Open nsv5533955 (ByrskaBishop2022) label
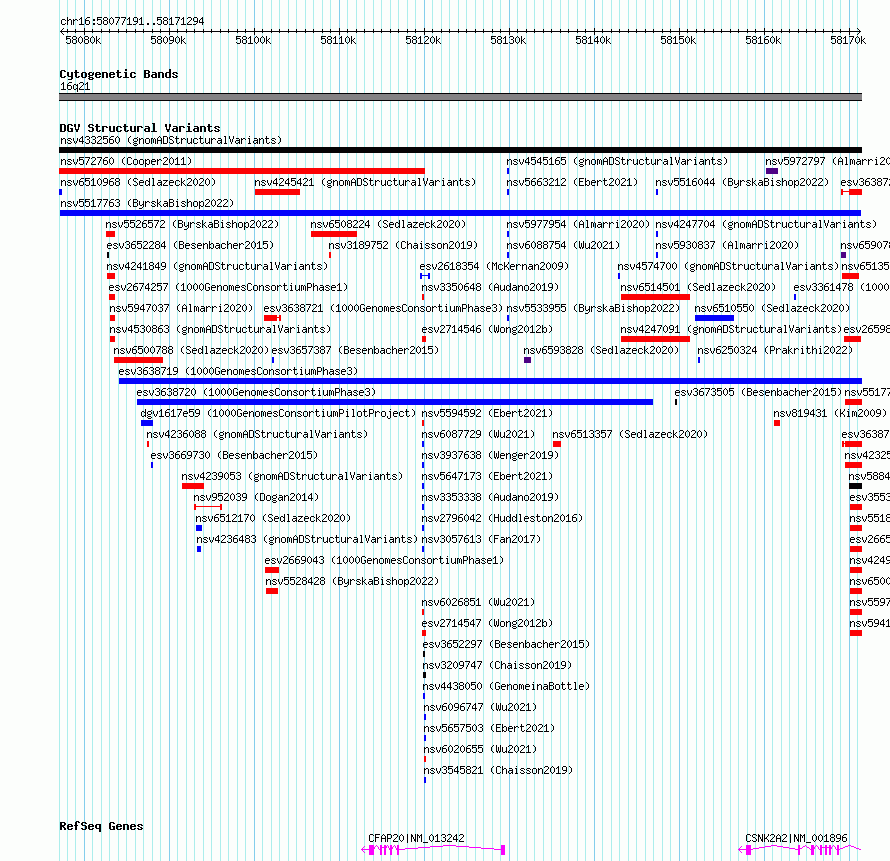This screenshot has width=890, height=861. coord(593,308)
